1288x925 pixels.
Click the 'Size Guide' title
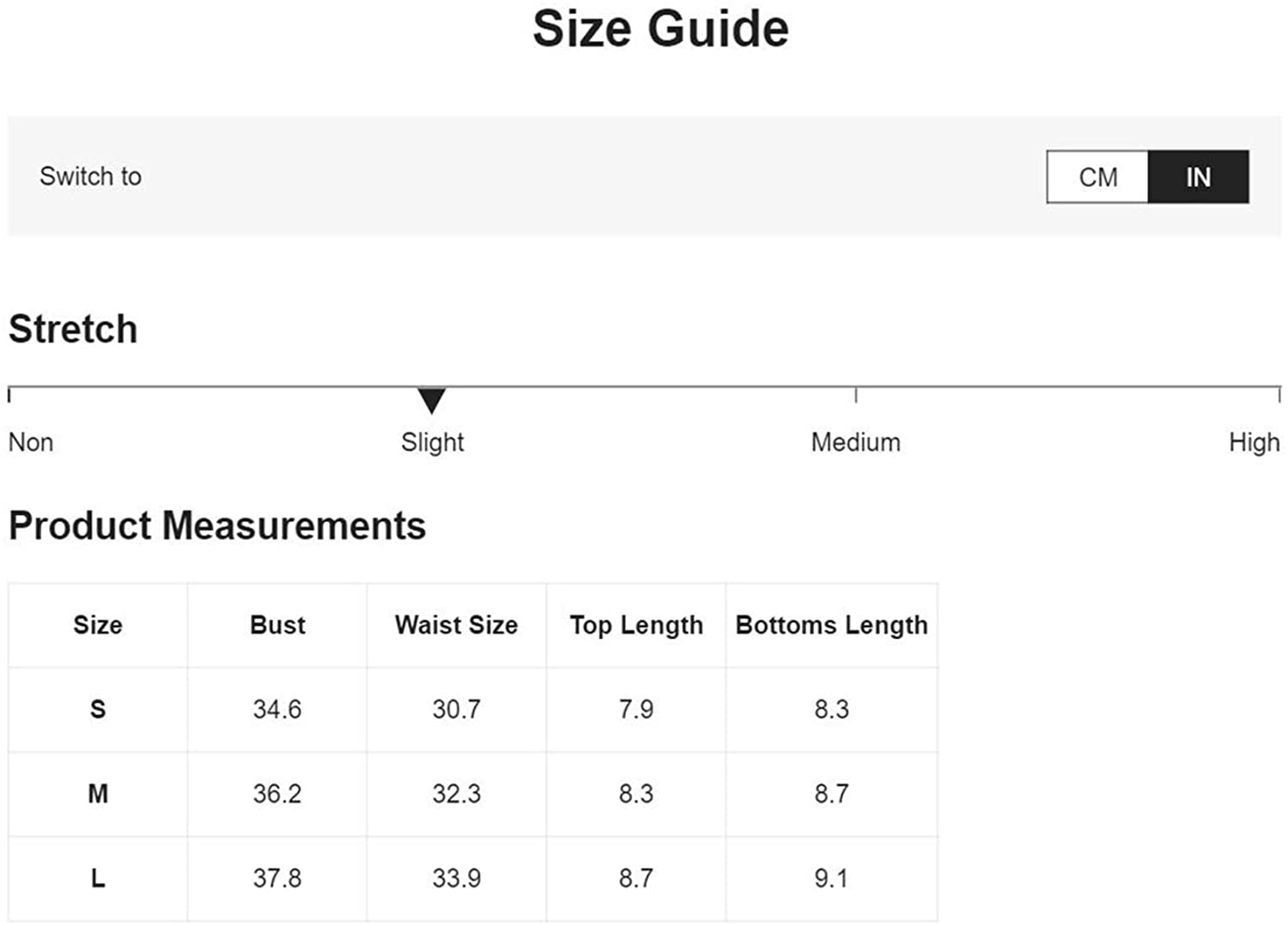point(660,29)
